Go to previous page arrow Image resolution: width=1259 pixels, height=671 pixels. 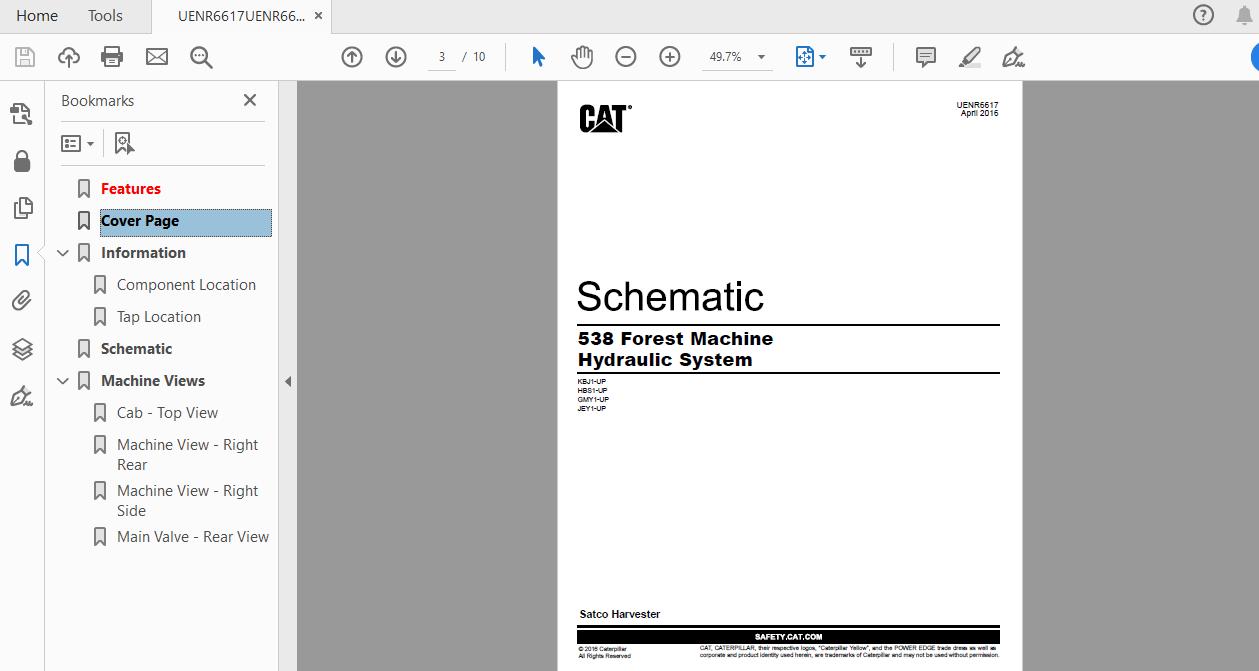[352, 57]
